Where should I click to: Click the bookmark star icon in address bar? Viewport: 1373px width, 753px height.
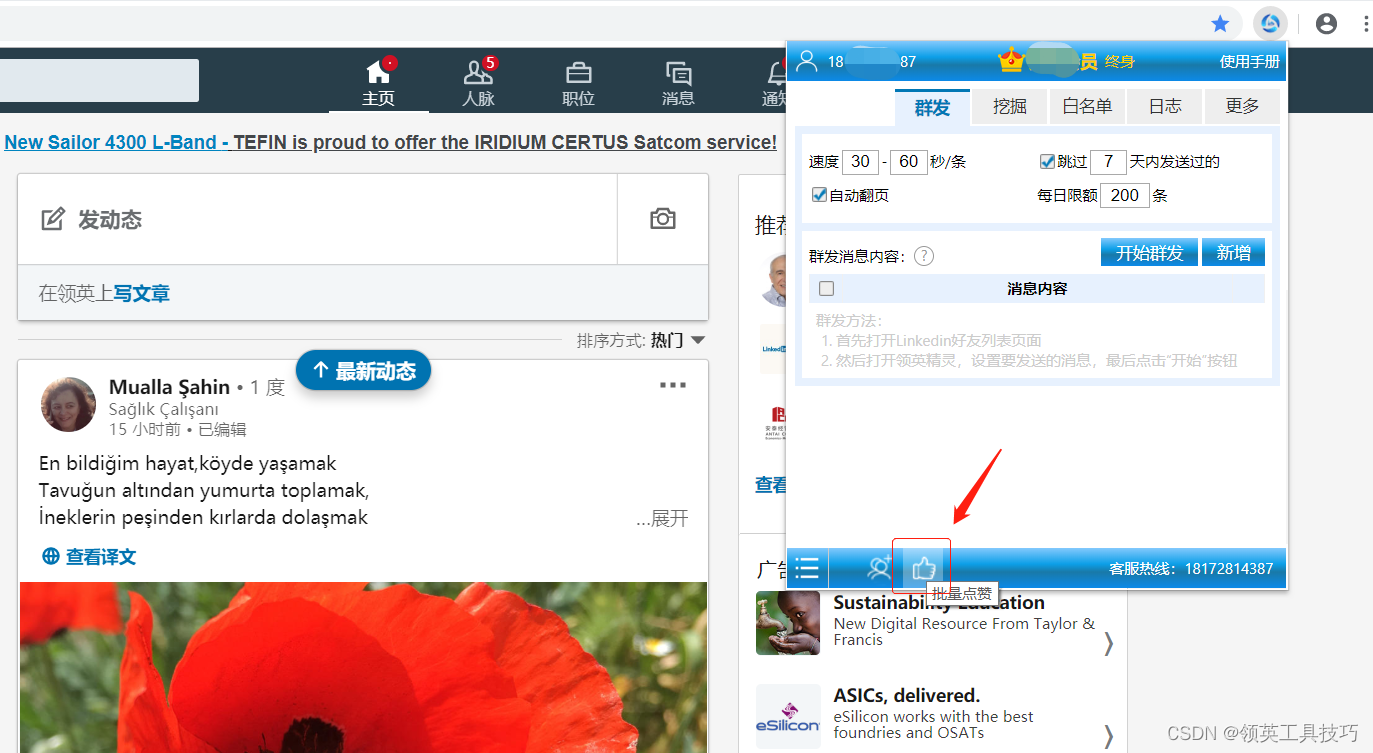1220,24
